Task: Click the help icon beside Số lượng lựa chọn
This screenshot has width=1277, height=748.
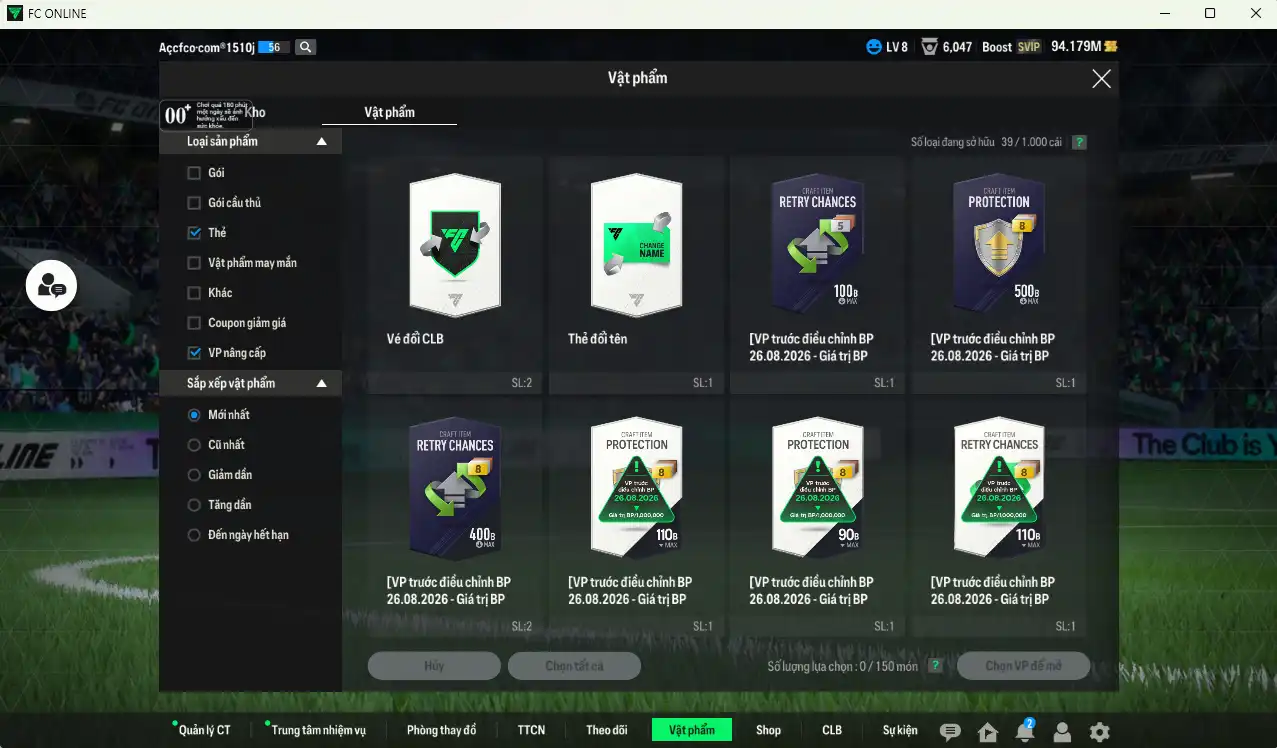Action: 935,666
